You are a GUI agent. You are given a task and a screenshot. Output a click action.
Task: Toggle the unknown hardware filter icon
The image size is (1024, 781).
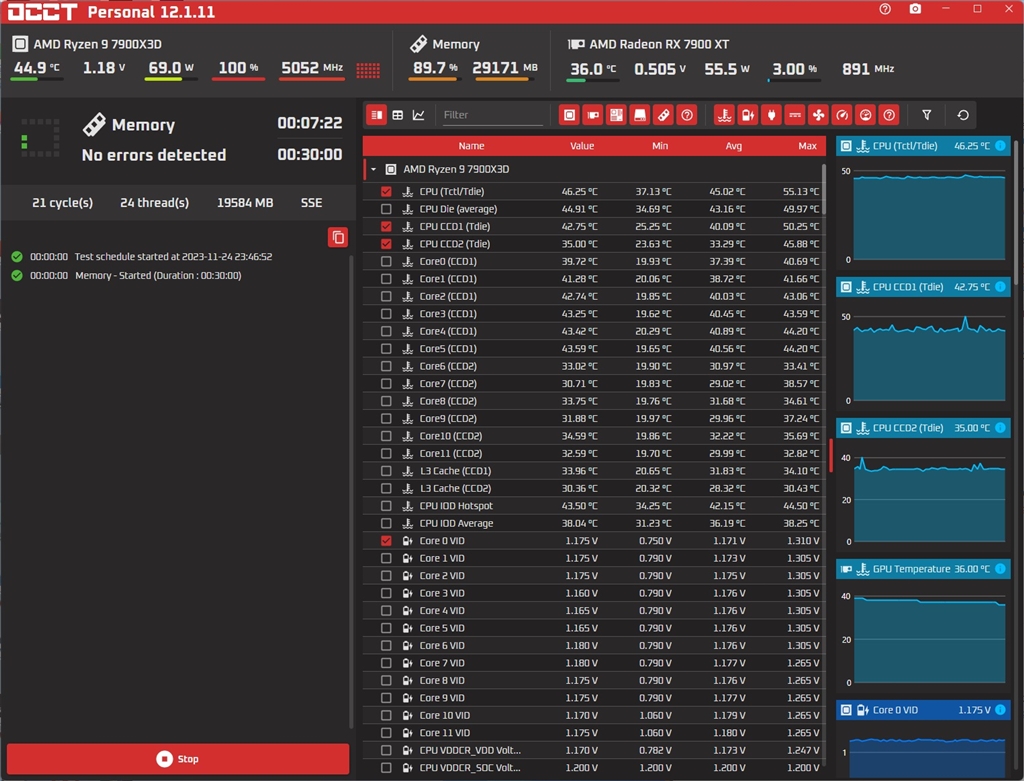pos(687,115)
